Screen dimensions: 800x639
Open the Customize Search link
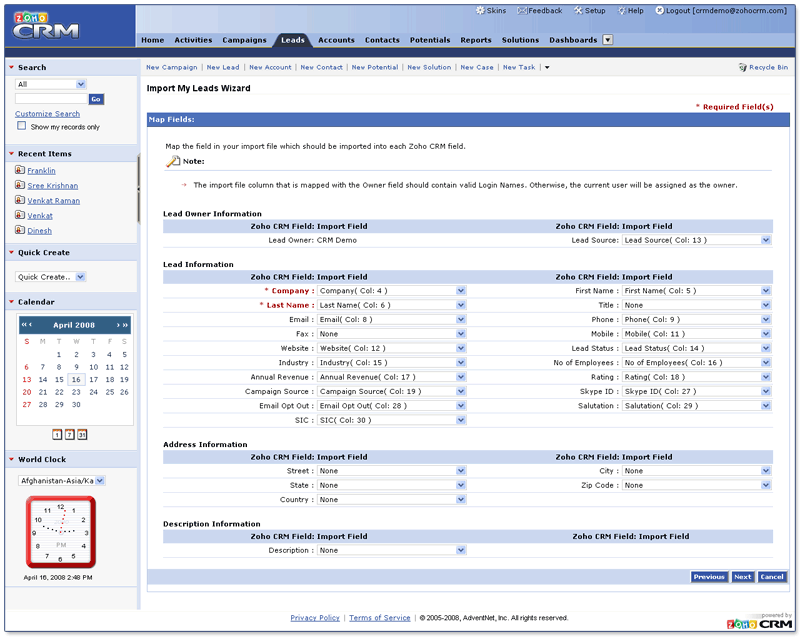(x=47, y=114)
